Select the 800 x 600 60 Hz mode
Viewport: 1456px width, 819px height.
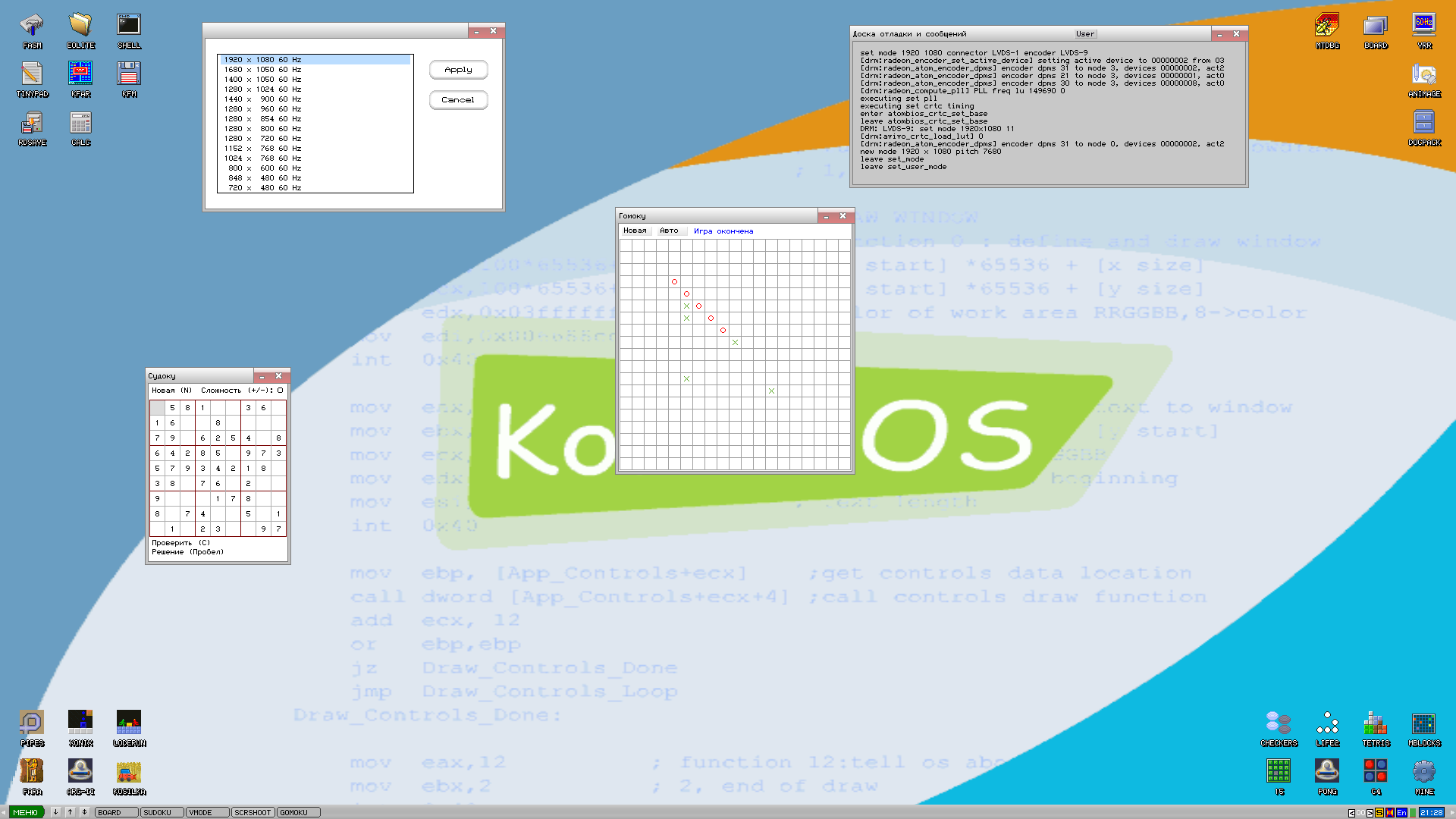pos(315,168)
